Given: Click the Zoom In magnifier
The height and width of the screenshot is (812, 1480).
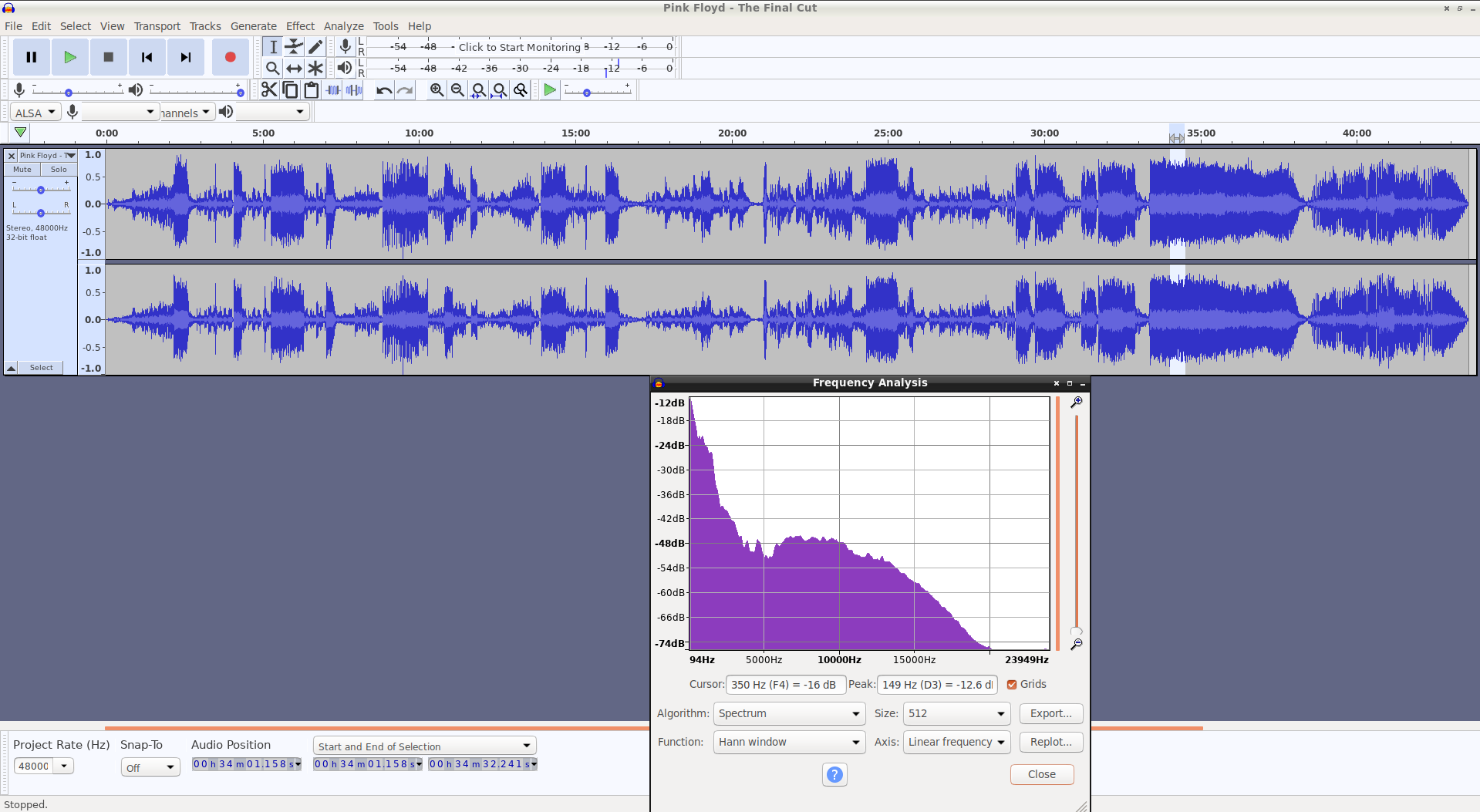Looking at the screenshot, I should click(437, 90).
